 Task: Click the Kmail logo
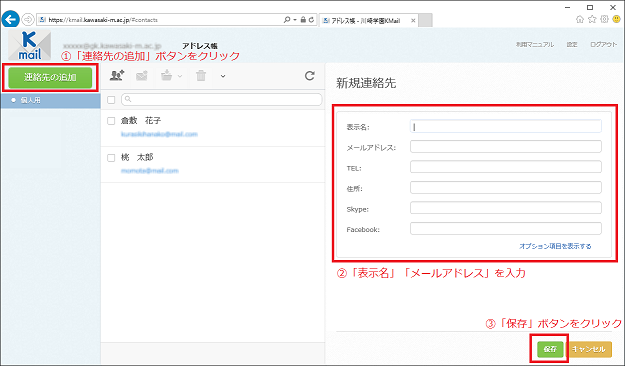tap(29, 45)
